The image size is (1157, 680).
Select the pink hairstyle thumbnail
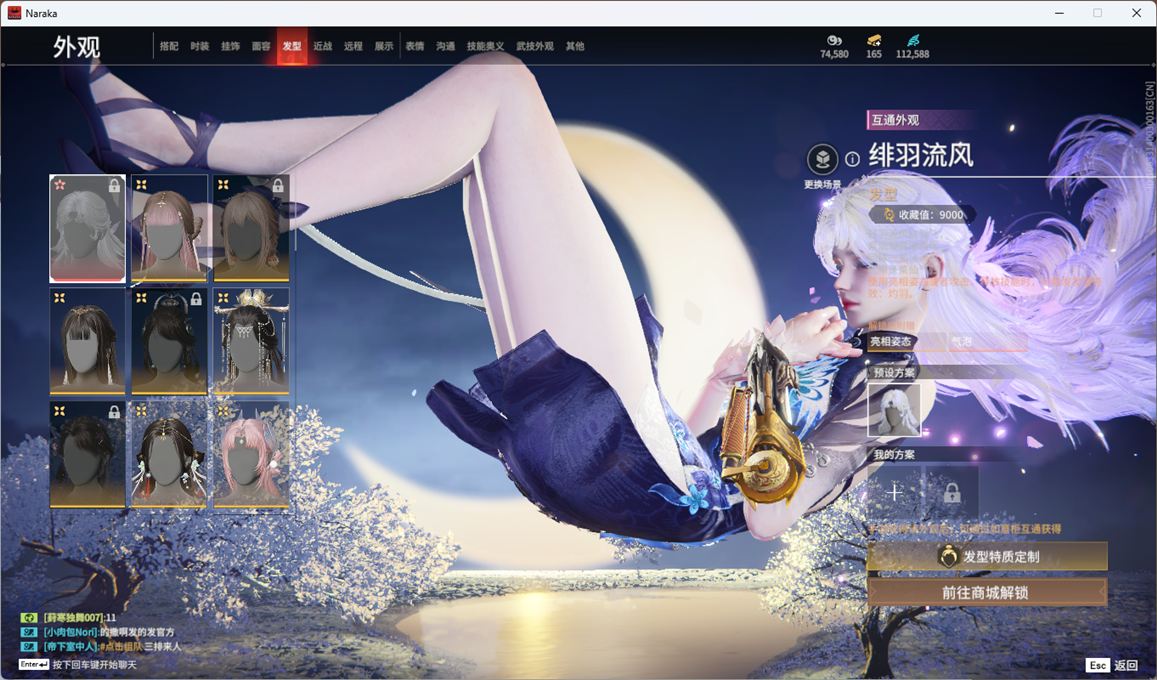click(x=251, y=454)
